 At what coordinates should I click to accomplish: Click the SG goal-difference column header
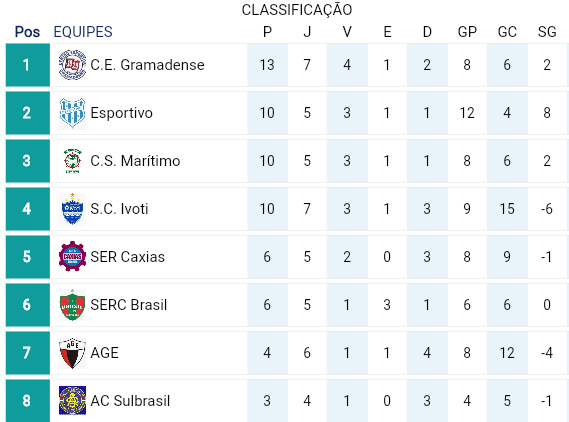(547, 32)
